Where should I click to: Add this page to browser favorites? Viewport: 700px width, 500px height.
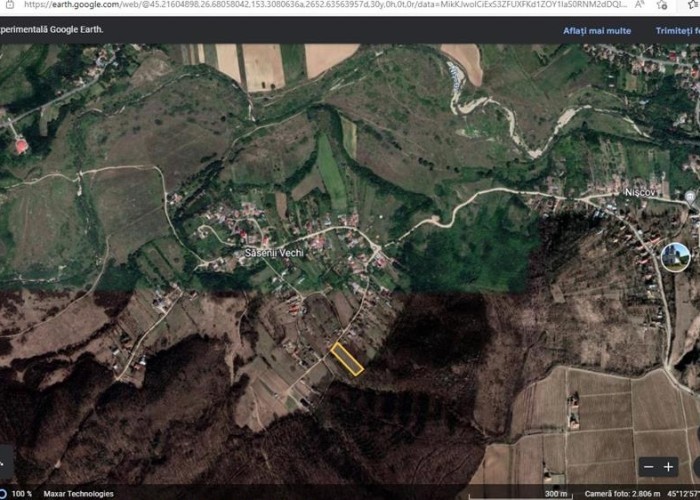coord(662,5)
